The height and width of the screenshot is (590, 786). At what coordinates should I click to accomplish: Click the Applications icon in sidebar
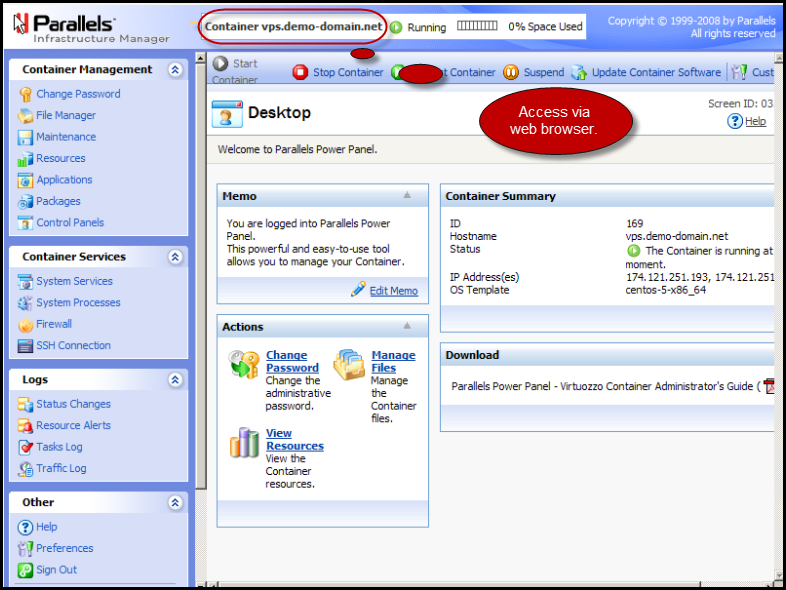coord(25,180)
